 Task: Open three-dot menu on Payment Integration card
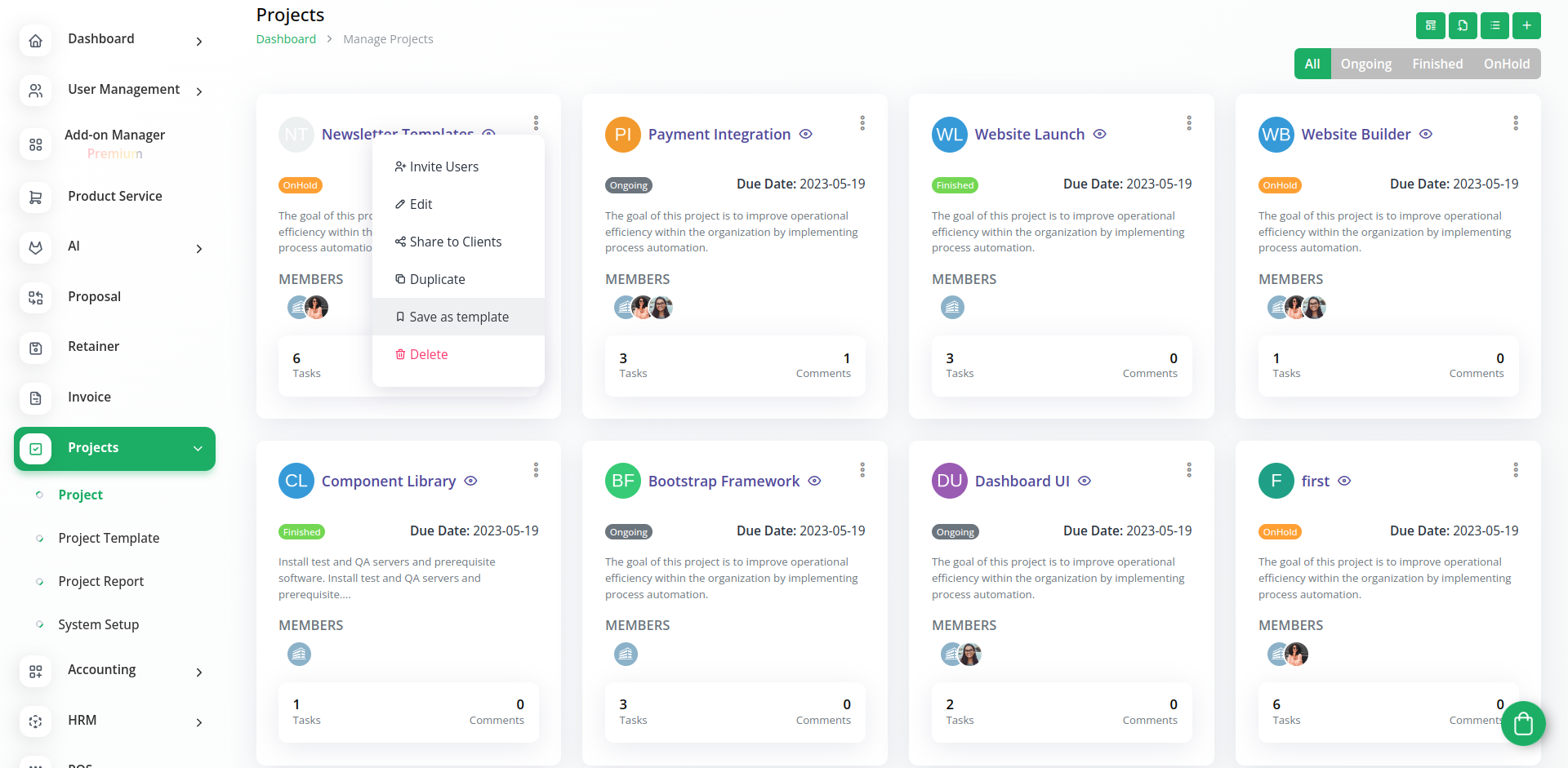(862, 123)
